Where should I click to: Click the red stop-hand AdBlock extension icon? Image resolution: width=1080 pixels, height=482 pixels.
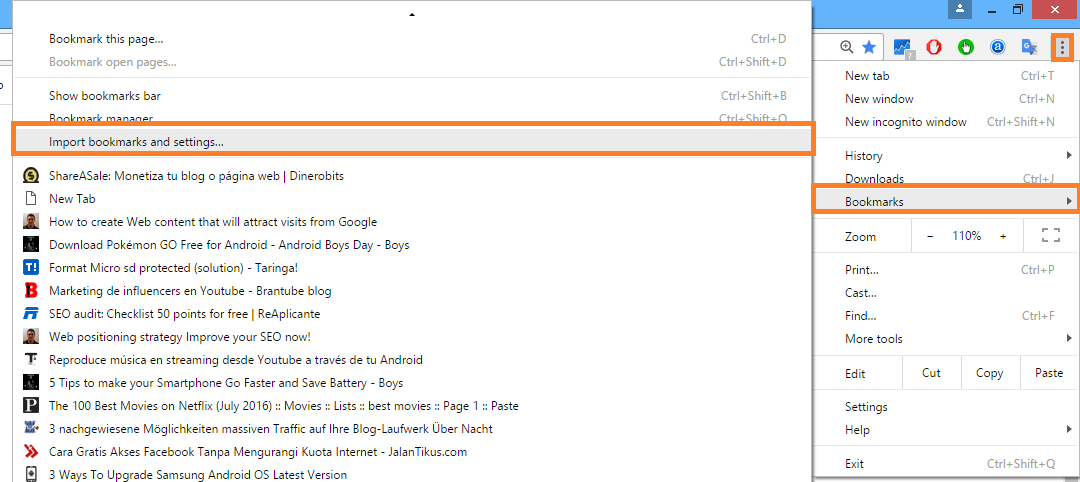pyautogui.click(x=934, y=47)
